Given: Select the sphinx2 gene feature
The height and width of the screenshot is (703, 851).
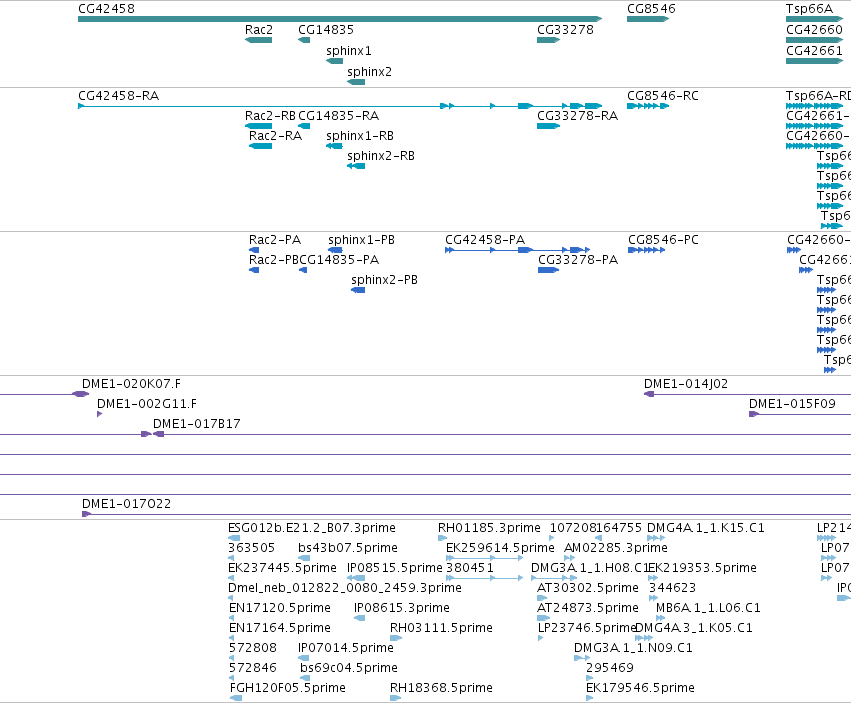Looking at the screenshot, I should (356, 82).
